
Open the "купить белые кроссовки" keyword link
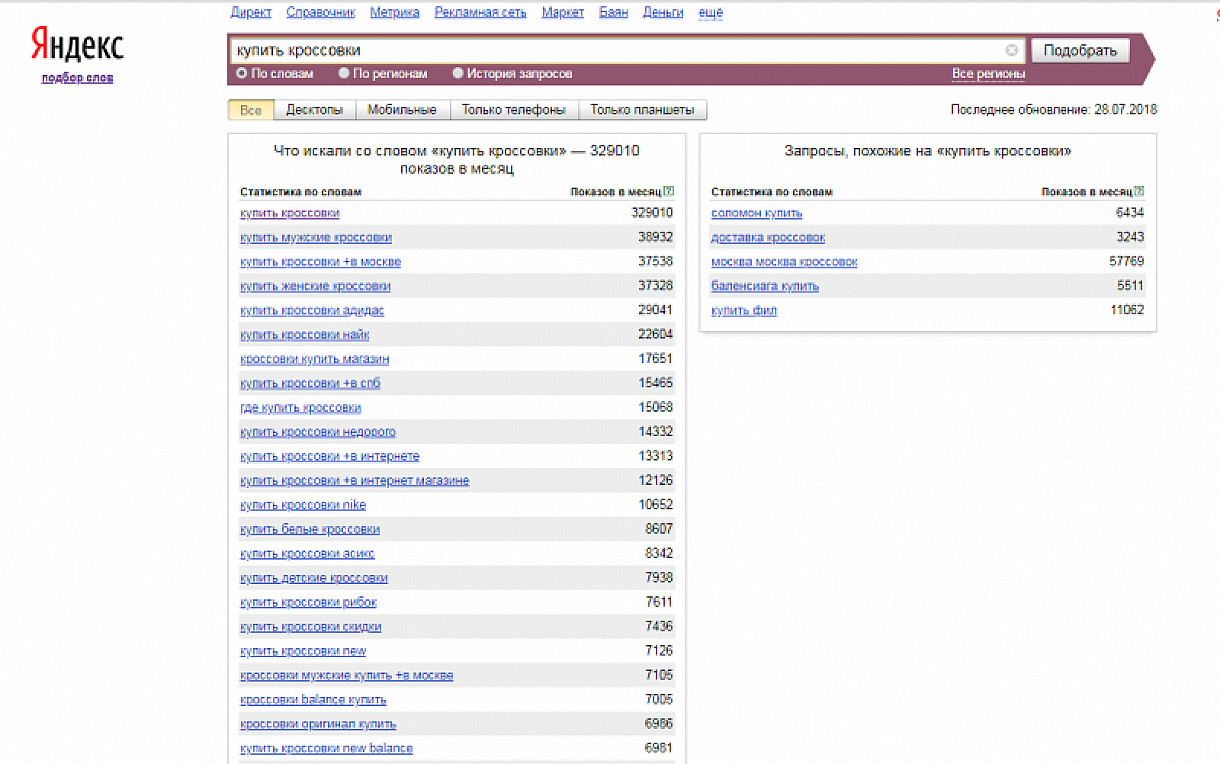[310, 529]
